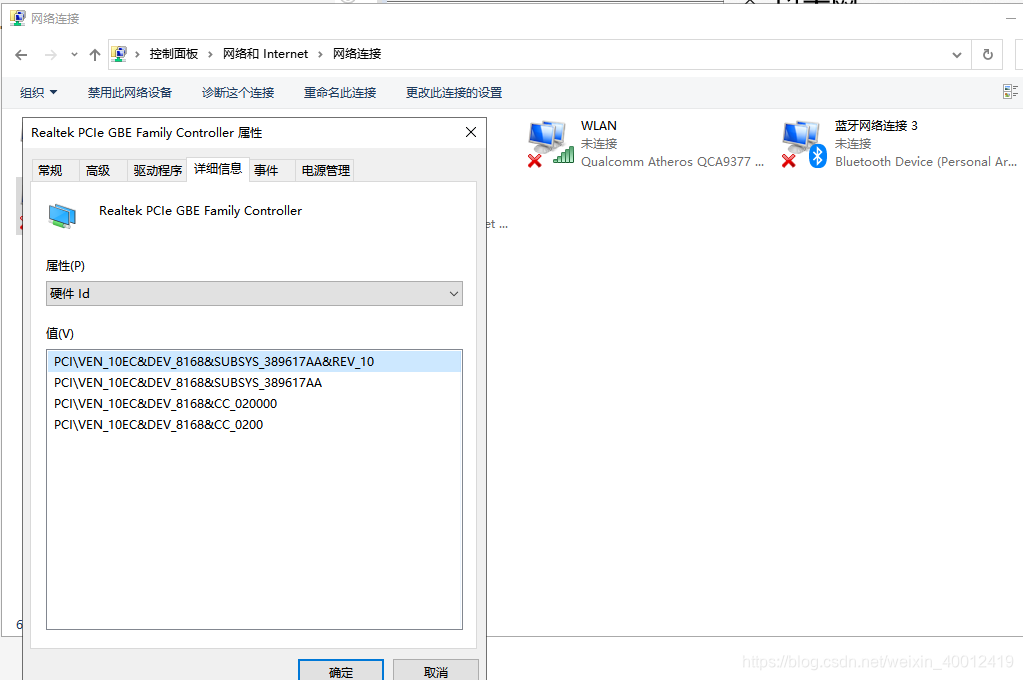
Task: Expand the address bar history chevron
Action: 956,55
